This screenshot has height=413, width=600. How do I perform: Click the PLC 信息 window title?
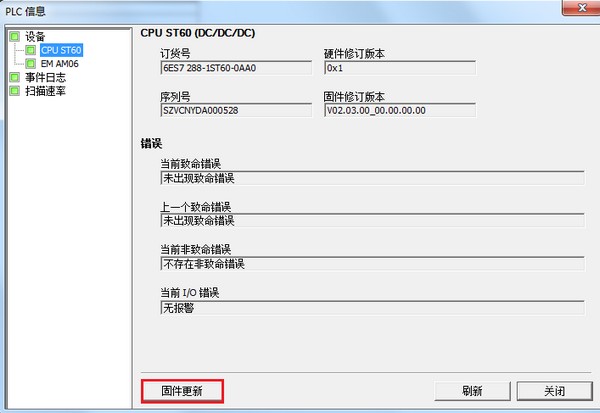(25, 11)
